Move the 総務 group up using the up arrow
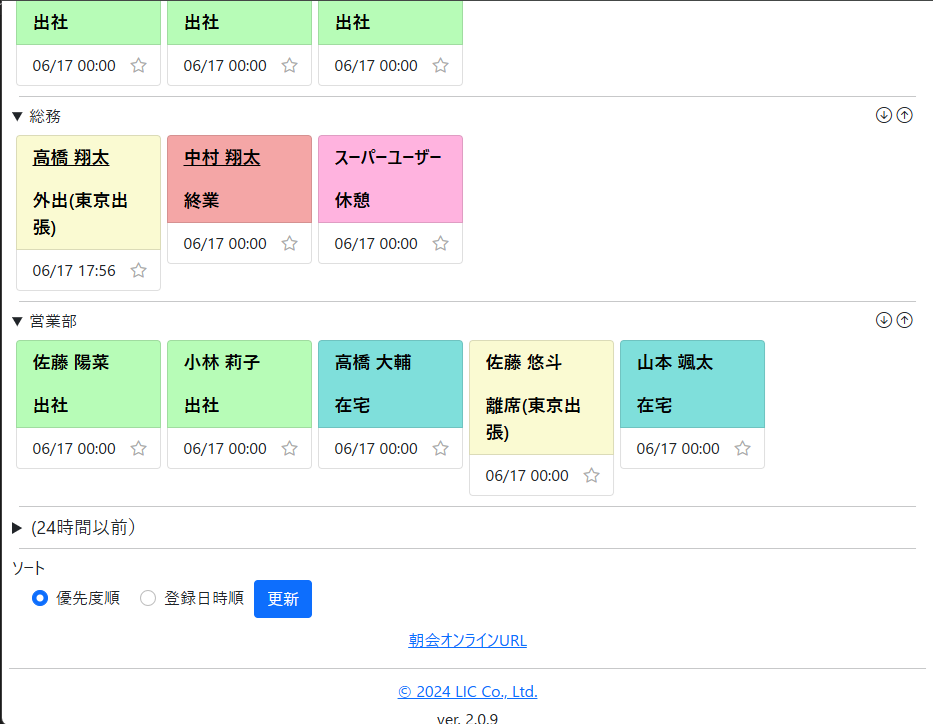The height and width of the screenshot is (724, 938). (x=905, y=115)
